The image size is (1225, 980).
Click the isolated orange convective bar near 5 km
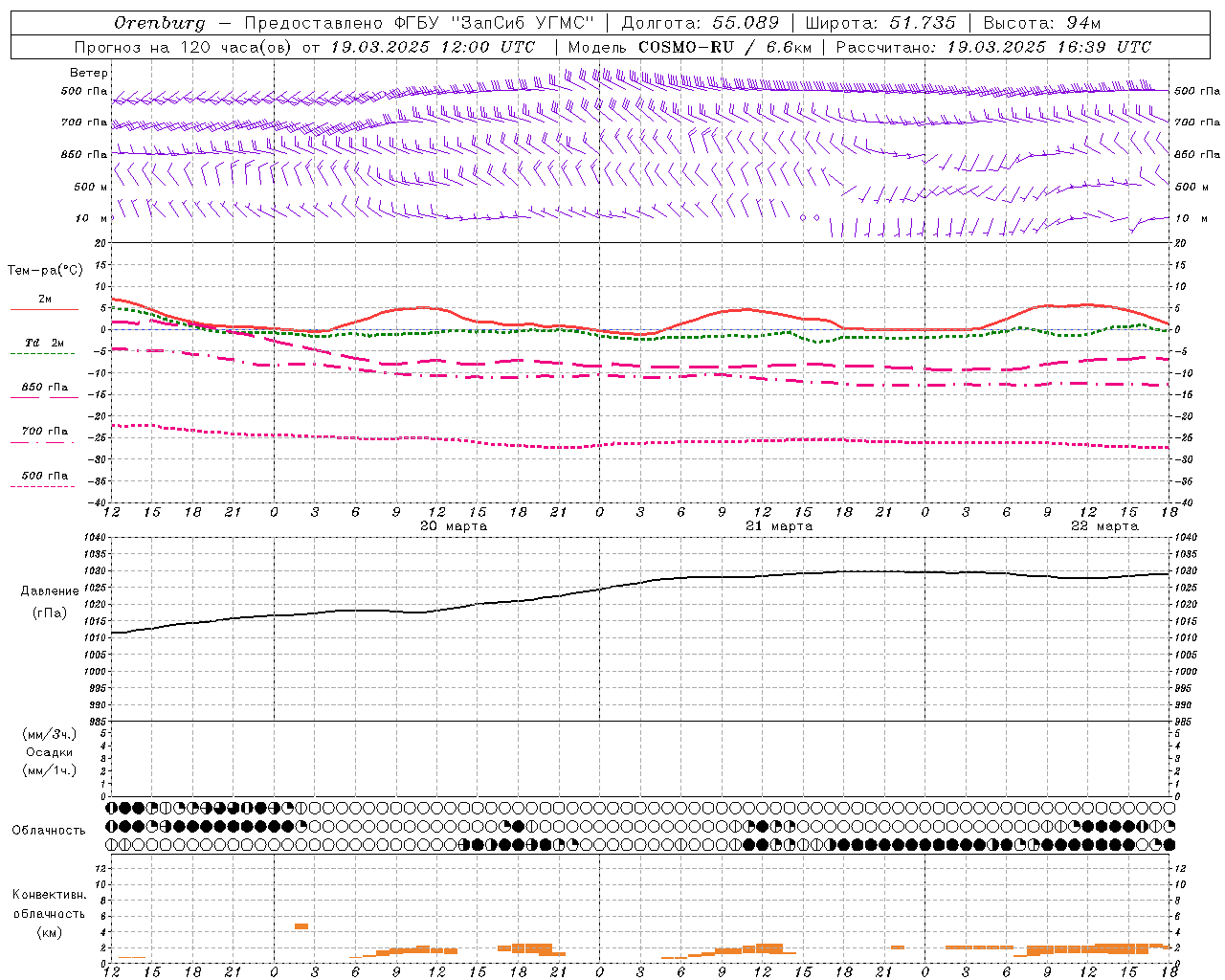[301, 926]
